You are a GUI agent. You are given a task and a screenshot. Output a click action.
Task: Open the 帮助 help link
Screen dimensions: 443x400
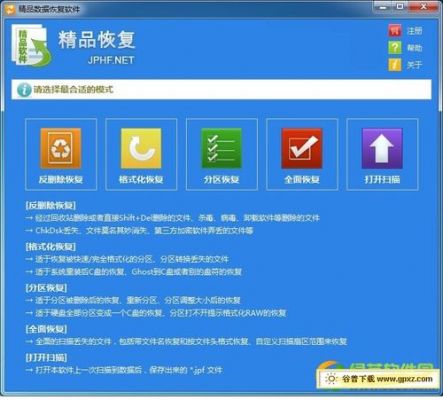[x=414, y=48]
